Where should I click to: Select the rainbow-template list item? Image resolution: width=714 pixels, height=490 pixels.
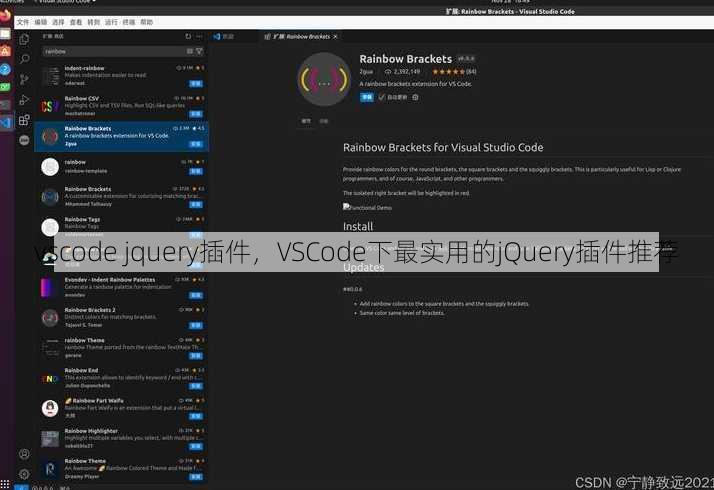122,166
